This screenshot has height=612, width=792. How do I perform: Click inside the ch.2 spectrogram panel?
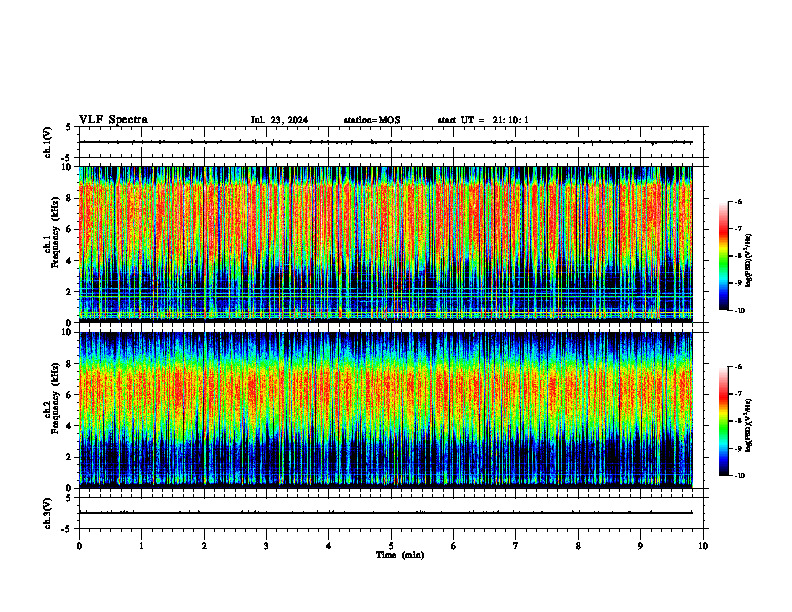pos(385,410)
